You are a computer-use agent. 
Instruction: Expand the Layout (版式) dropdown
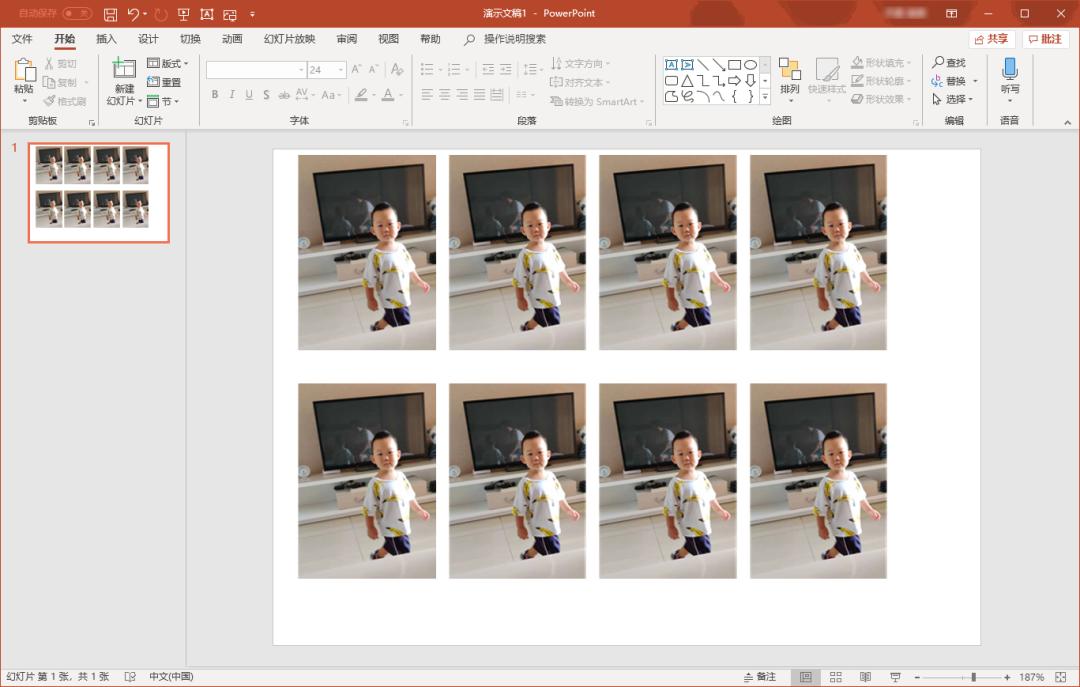coord(167,63)
